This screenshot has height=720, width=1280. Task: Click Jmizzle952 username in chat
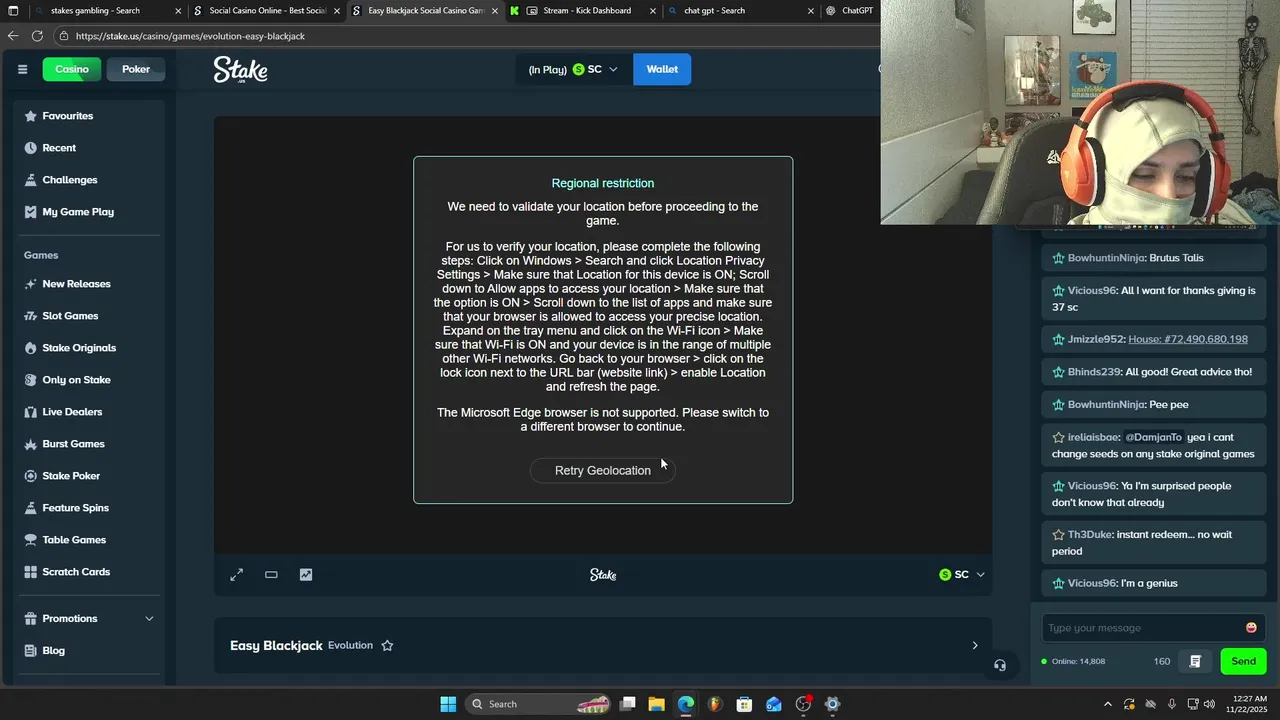(x=1096, y=339)
